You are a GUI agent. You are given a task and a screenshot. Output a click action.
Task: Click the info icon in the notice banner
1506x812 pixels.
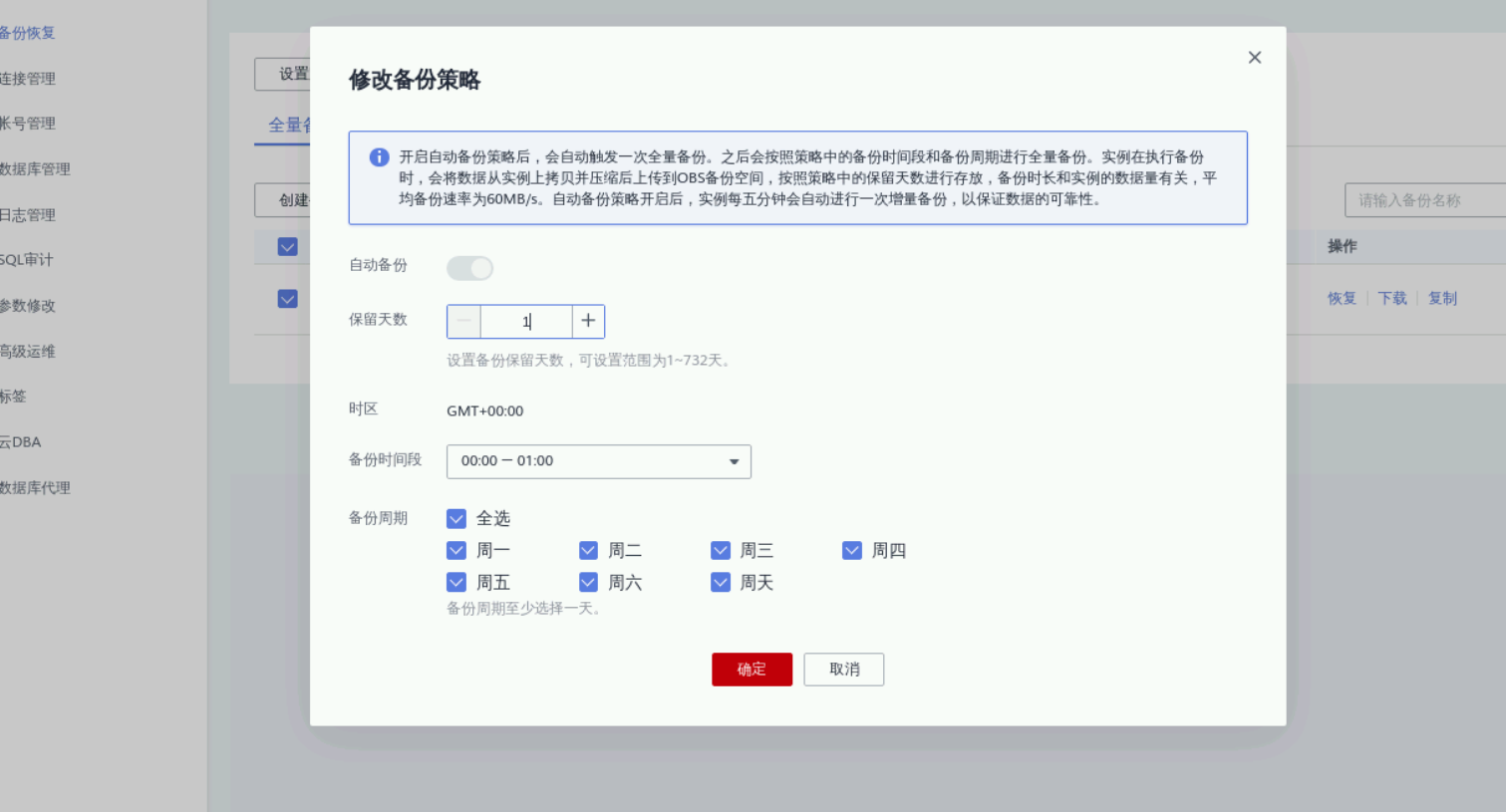[379, 157]
